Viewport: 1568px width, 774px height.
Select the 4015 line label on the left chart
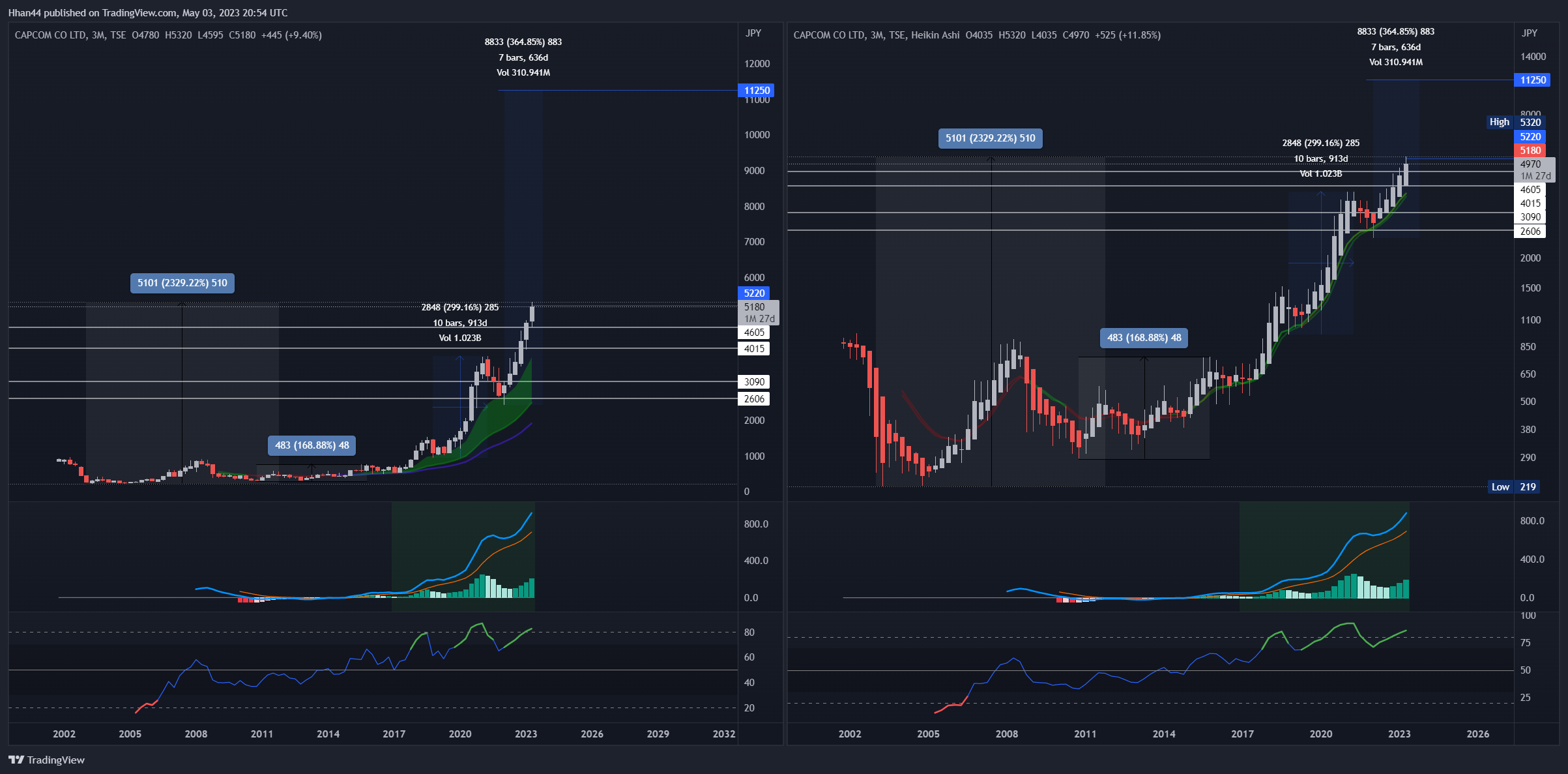(x=754, y=349)
